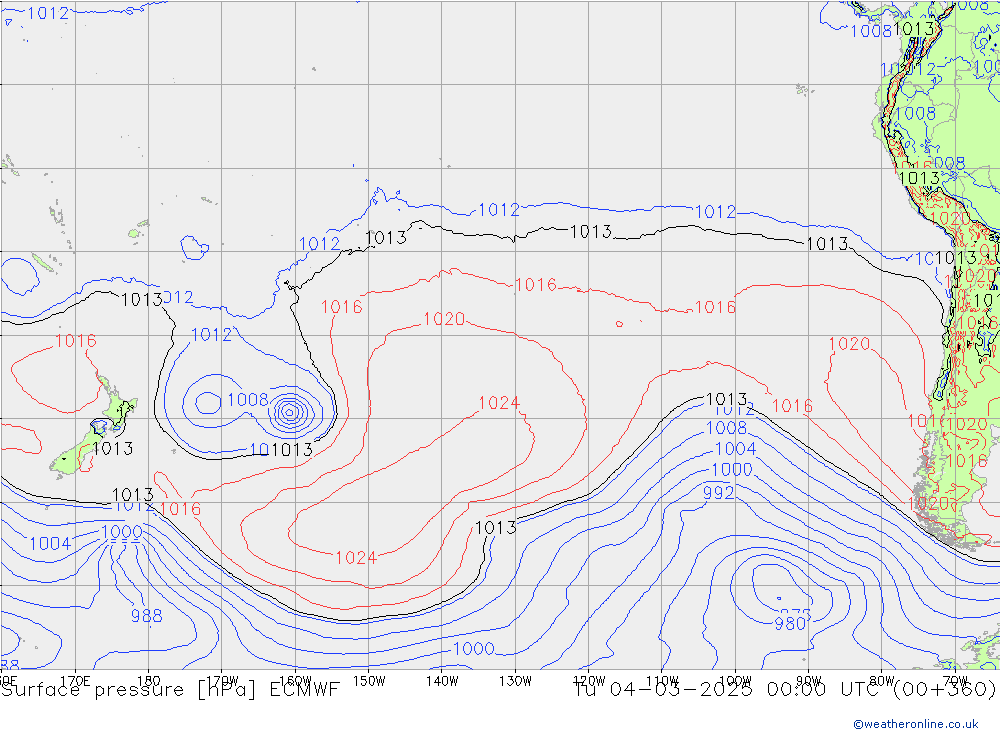1000x733 pixels.
Task: Click the 1012 label near 100W
Action: (x=715, y=212)
